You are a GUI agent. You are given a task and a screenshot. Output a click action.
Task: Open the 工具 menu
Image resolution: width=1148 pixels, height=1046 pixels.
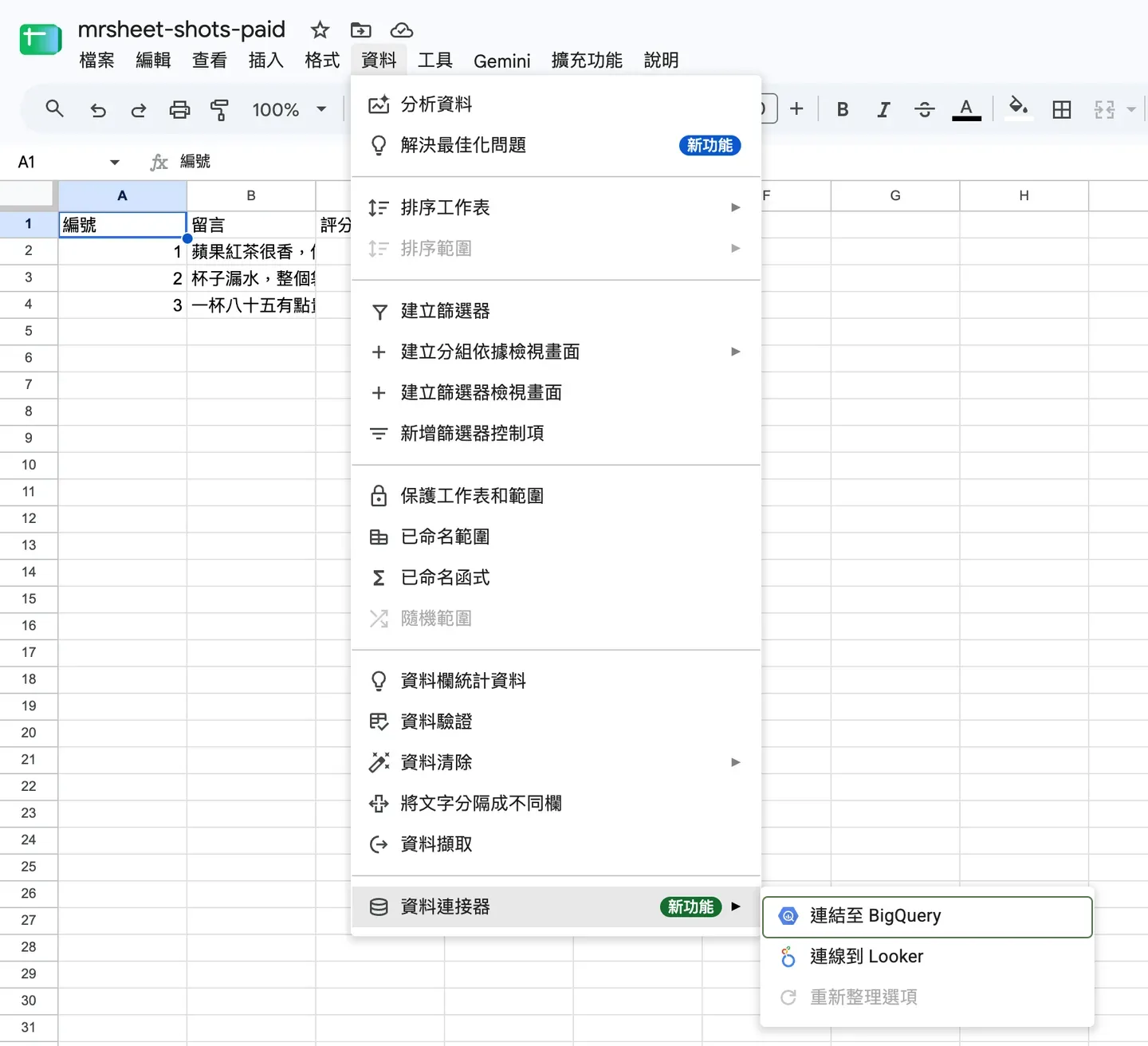click(435, 61)
